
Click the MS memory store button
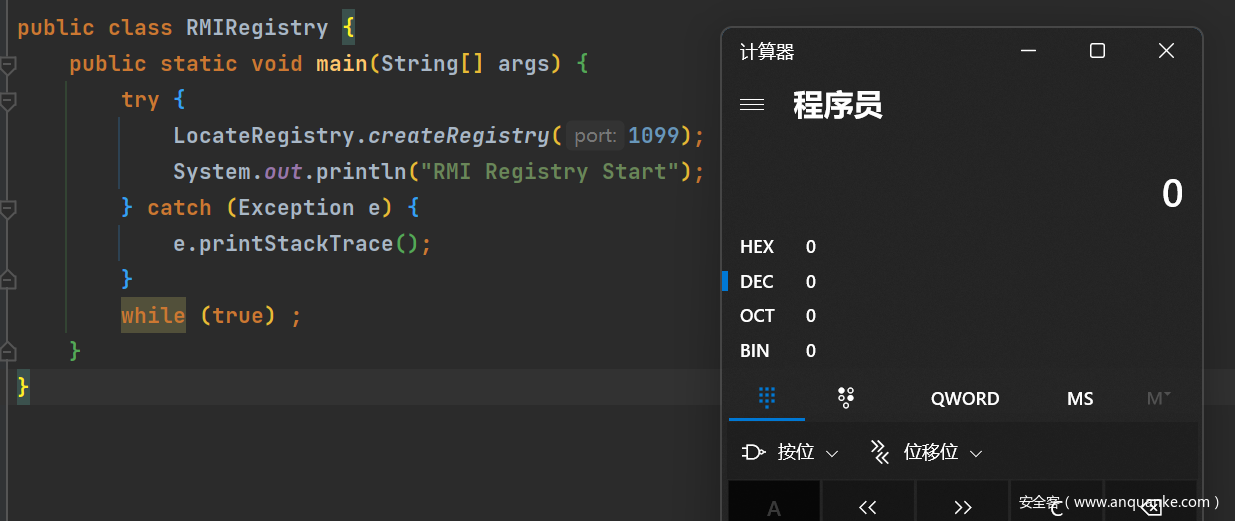[x=1080, y=399]
